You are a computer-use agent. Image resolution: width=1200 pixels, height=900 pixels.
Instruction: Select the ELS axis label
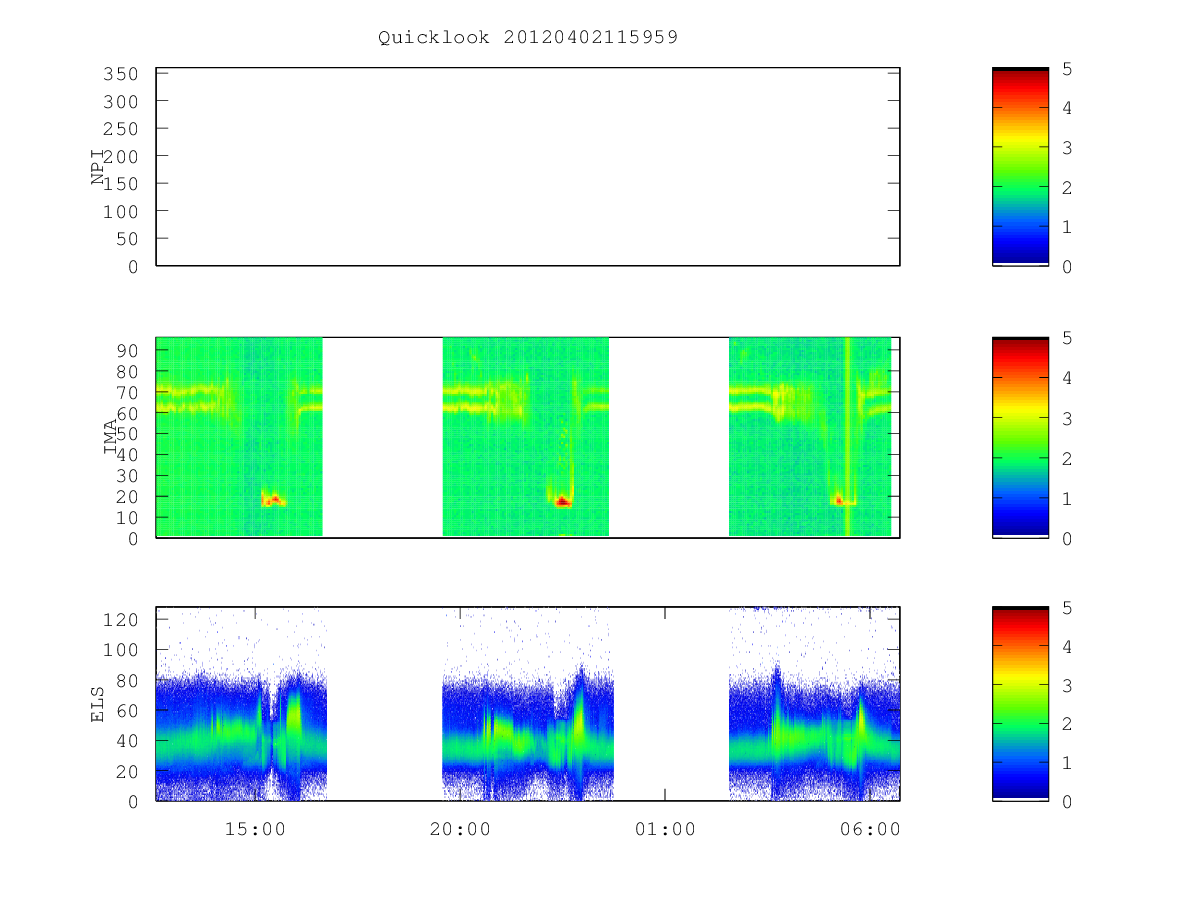point(98,704)
